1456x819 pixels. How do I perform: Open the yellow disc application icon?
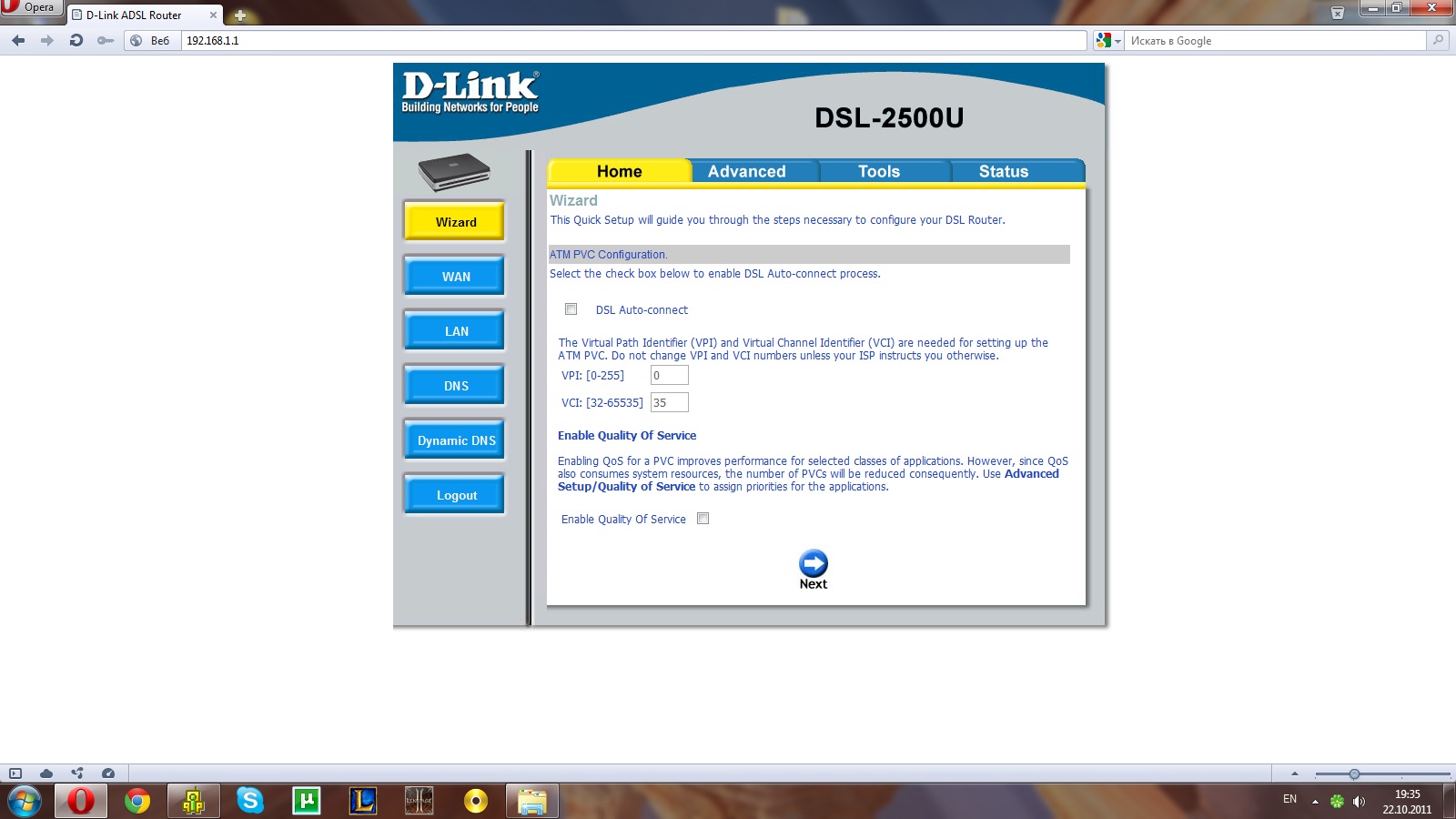(475, 802)
